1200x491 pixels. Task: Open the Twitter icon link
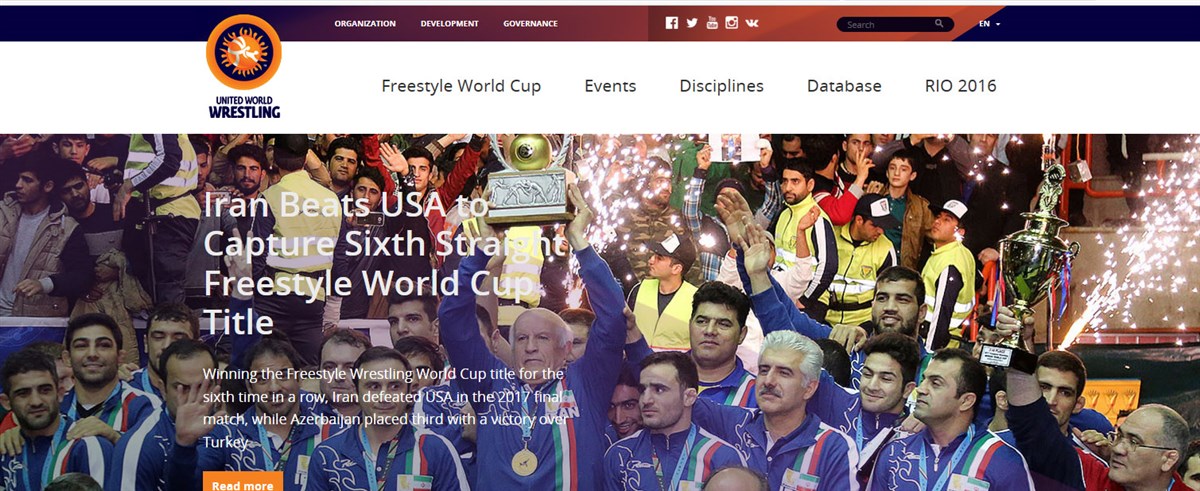tap(692, 23)
